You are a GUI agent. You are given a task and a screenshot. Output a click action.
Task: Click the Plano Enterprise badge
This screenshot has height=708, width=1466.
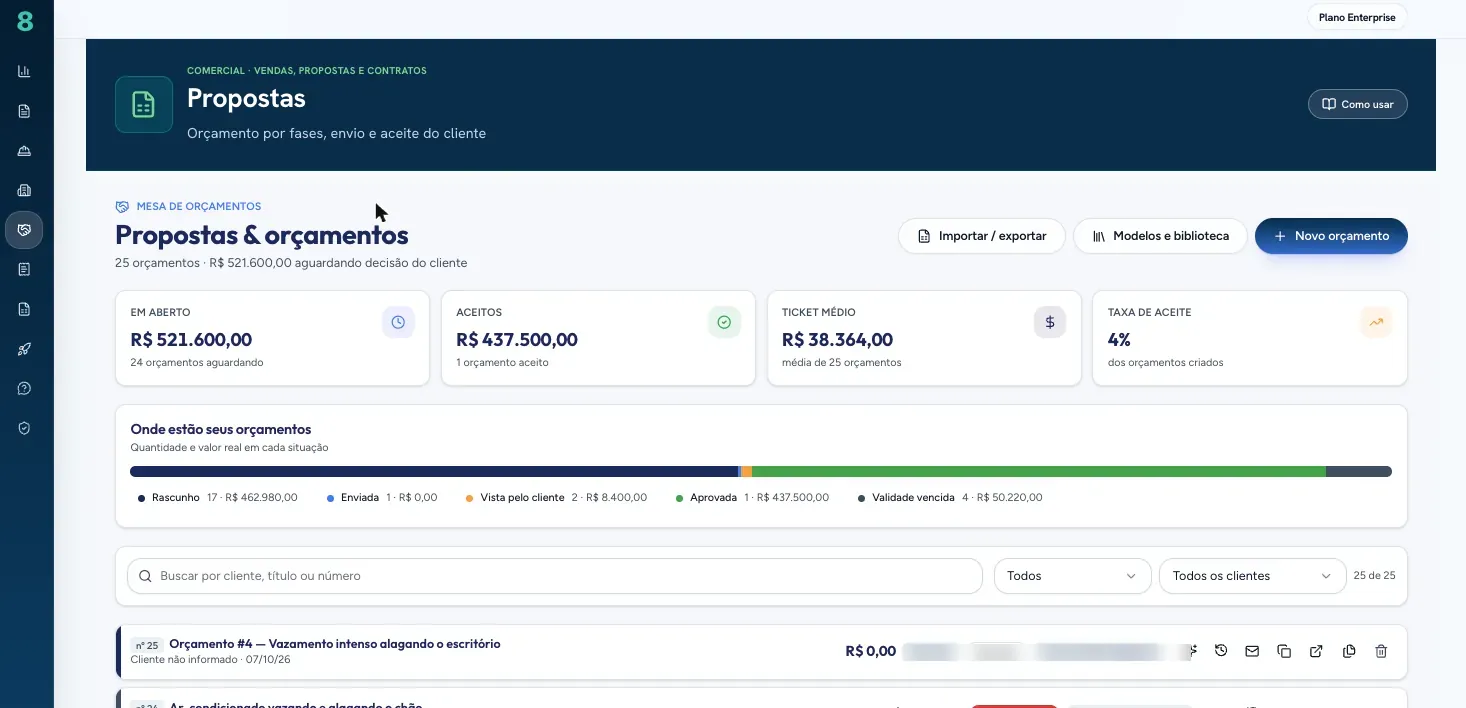pyautogui.click(x=1357, y=17)
